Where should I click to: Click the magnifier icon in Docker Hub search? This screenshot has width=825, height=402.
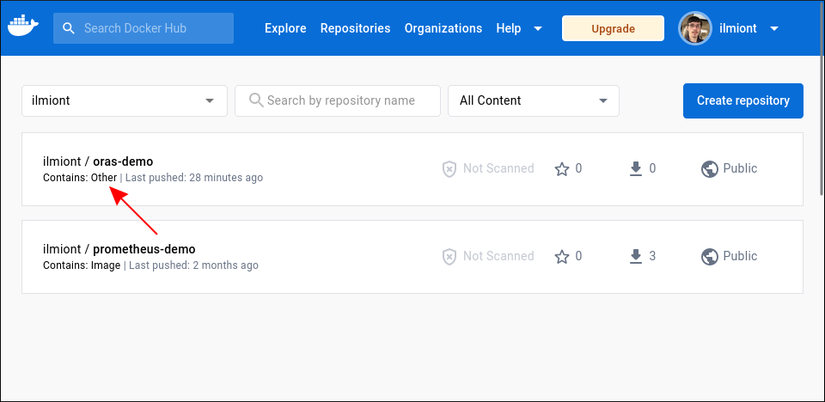69,28
